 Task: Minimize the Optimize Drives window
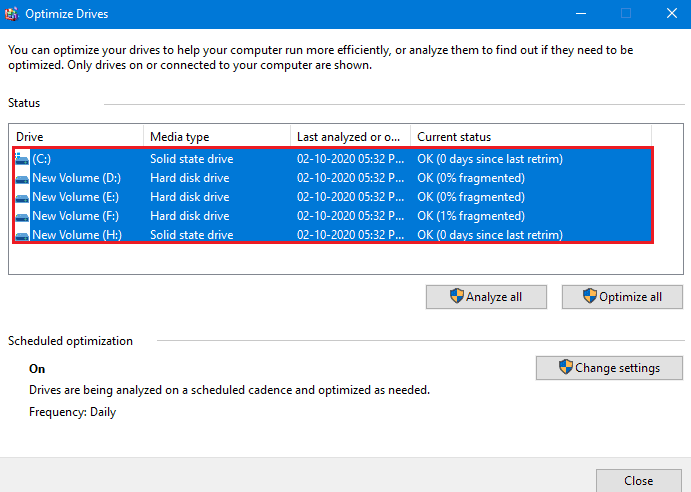click(581, 14)
